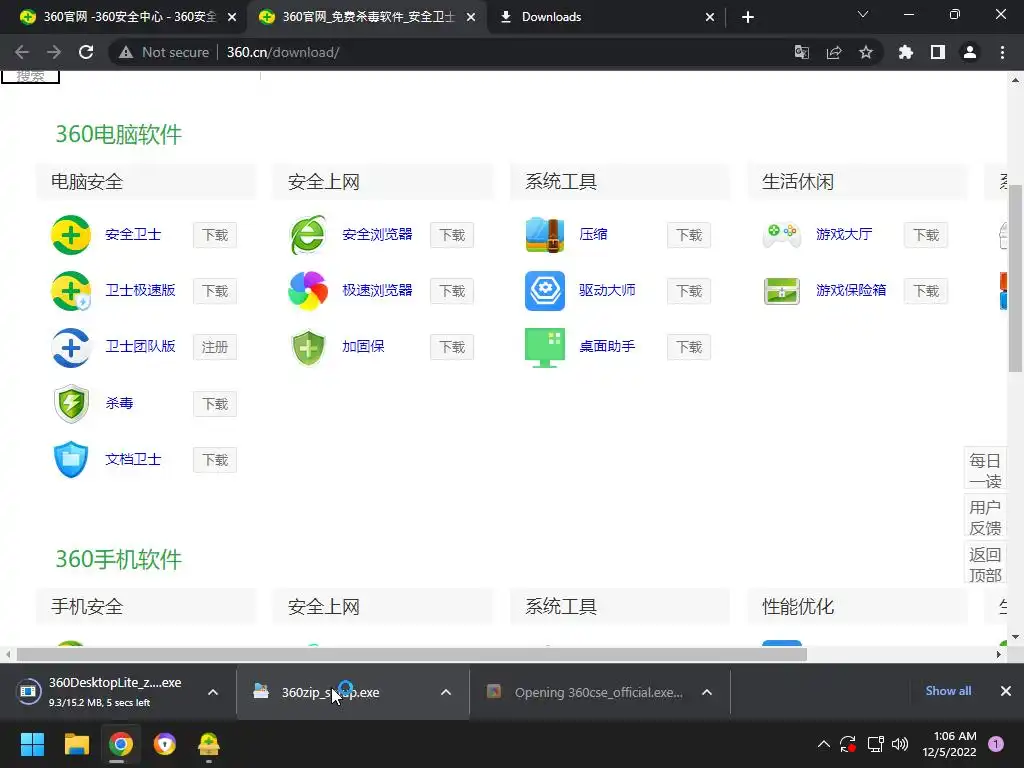Click the 卫士极速版 icon
This screenshot has width=1024, height=768.
(x=71, y=291)
